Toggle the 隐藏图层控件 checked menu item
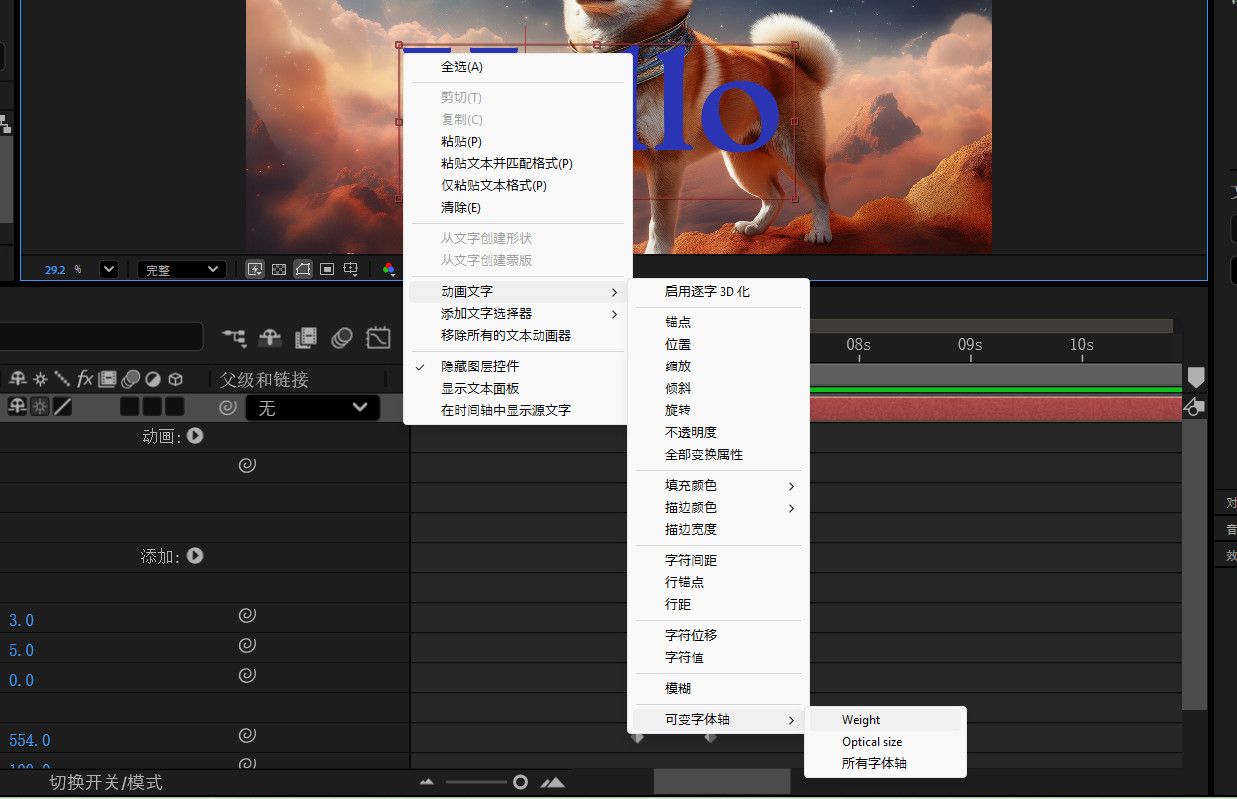Screen dimensions: 1237x799 click(490, 366)
